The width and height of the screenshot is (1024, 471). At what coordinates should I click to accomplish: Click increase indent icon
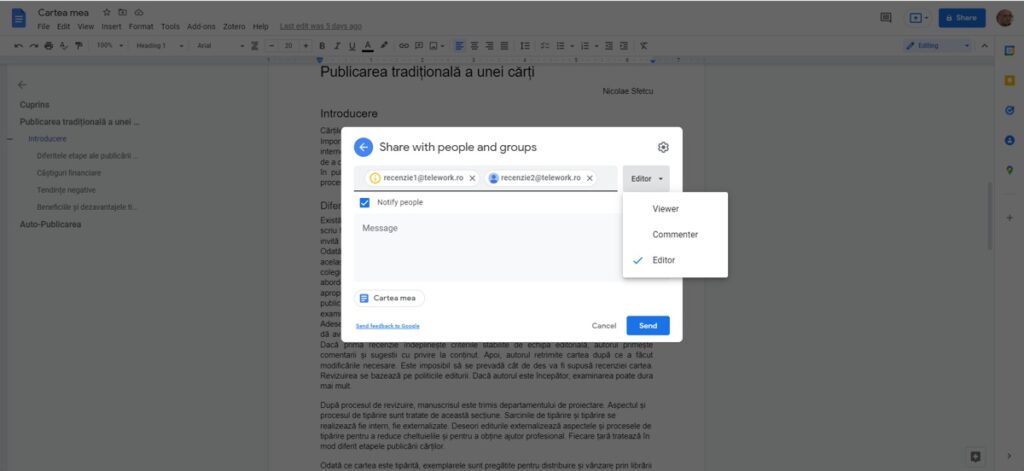624,46
